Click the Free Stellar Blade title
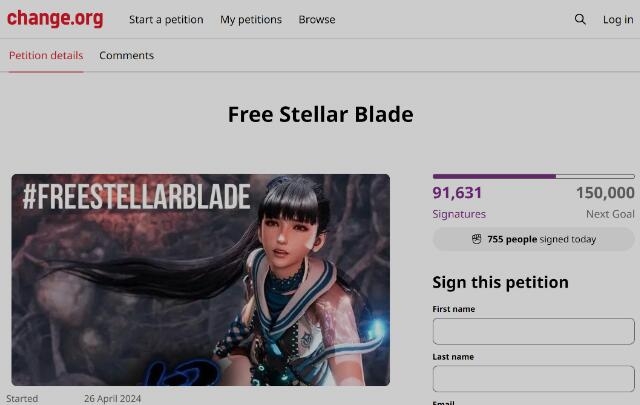This screenshot has height=405, width=640. pyautogui.click(x=320, y=114)
